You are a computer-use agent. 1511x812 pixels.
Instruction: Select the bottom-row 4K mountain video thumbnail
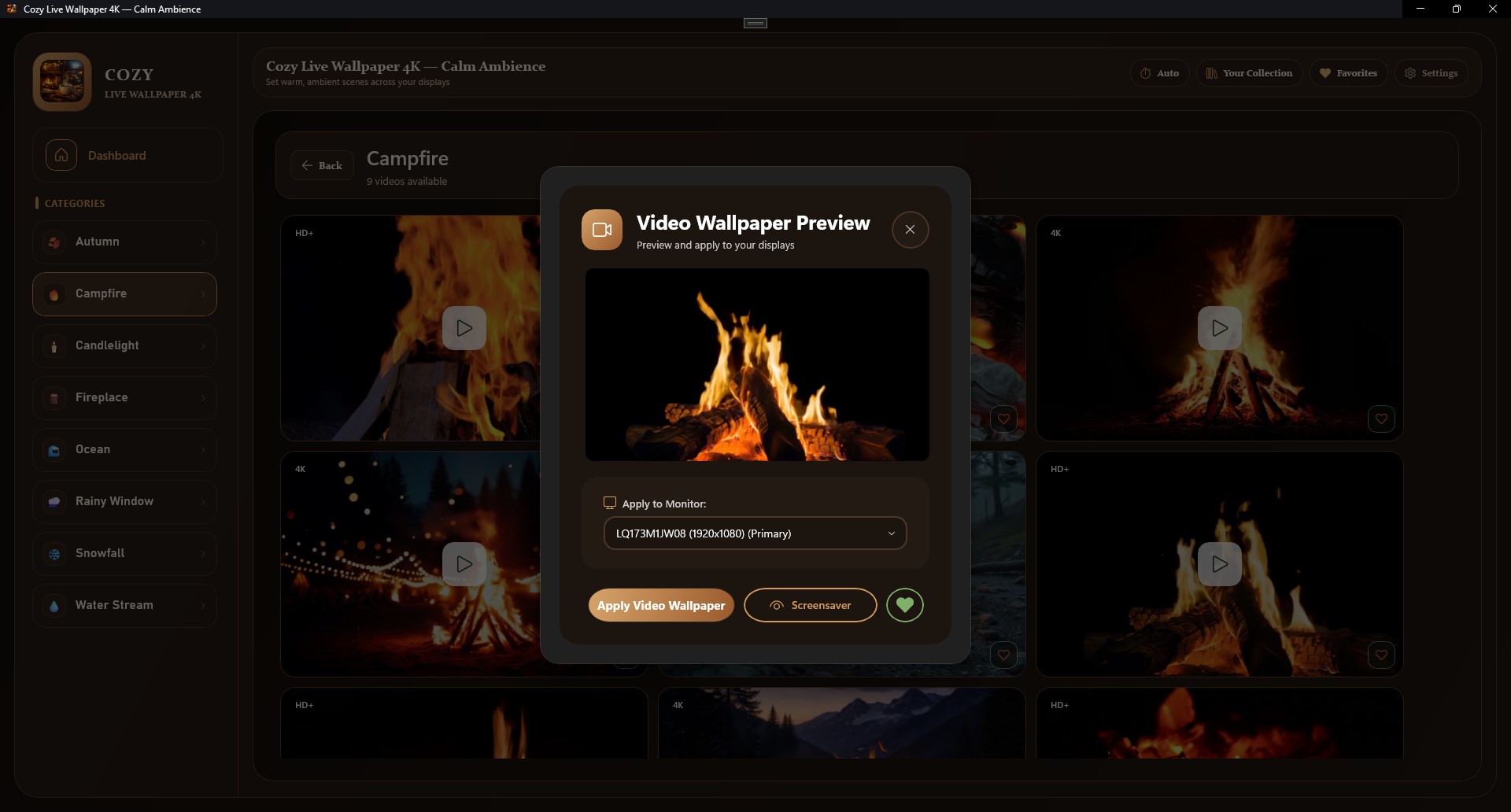842,723
